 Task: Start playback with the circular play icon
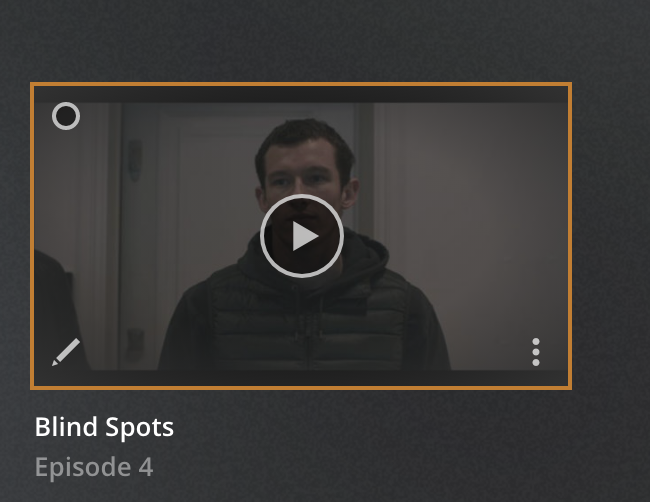coord(301,235)
